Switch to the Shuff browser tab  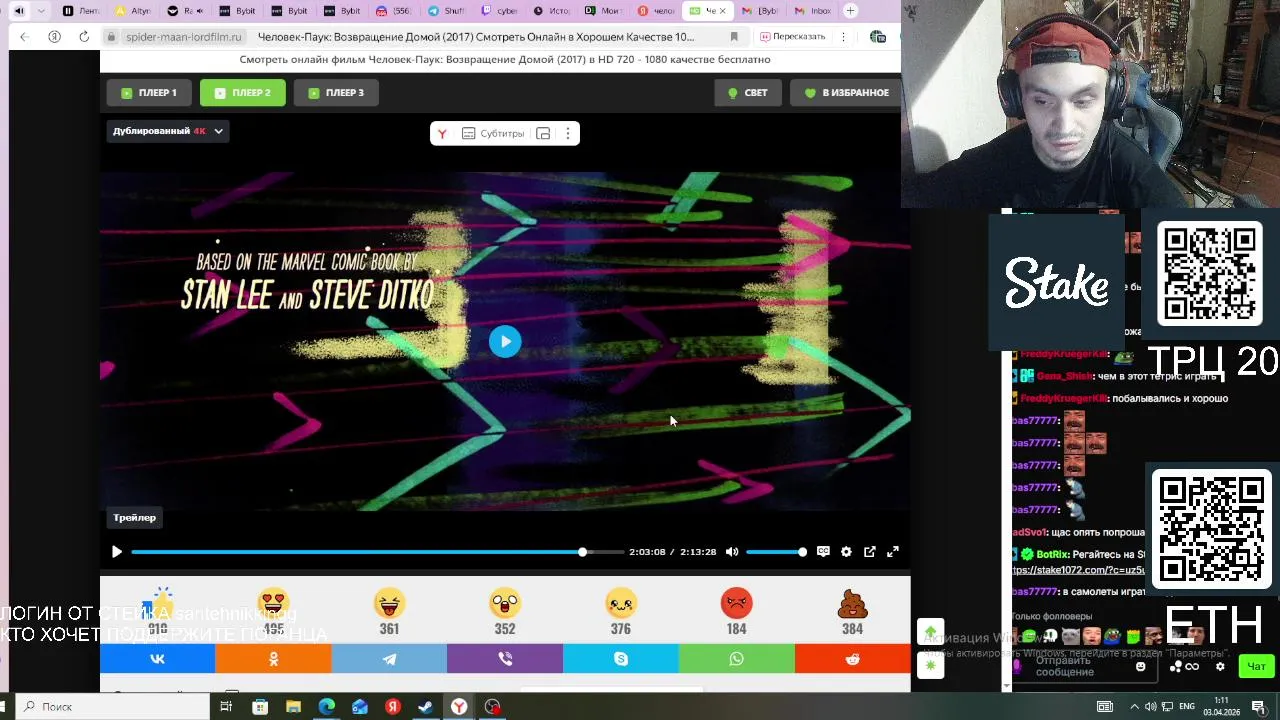coord(446,11)
